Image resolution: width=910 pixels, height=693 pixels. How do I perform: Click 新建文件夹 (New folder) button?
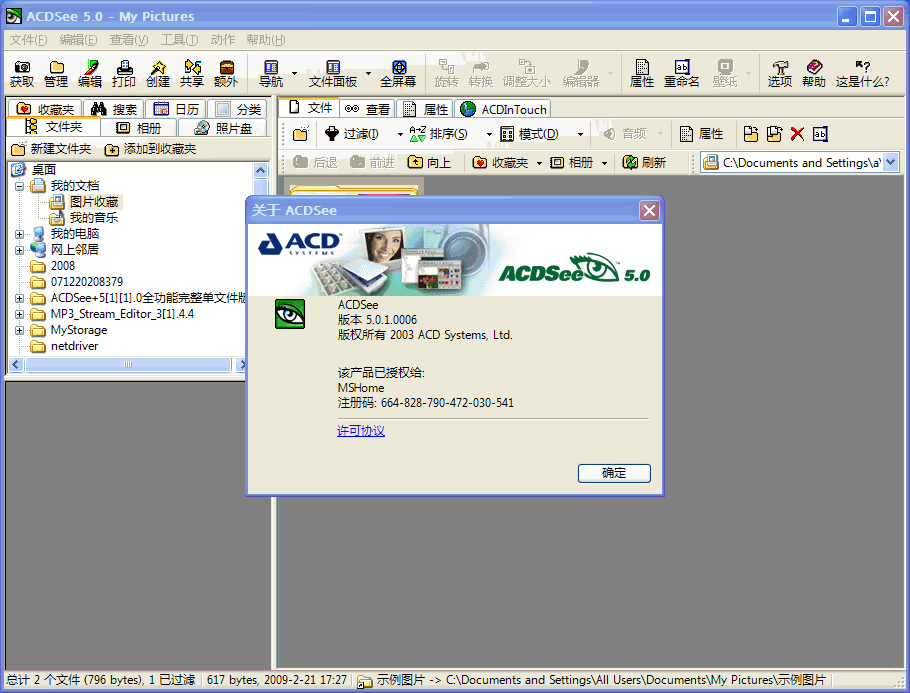[51, 149]
